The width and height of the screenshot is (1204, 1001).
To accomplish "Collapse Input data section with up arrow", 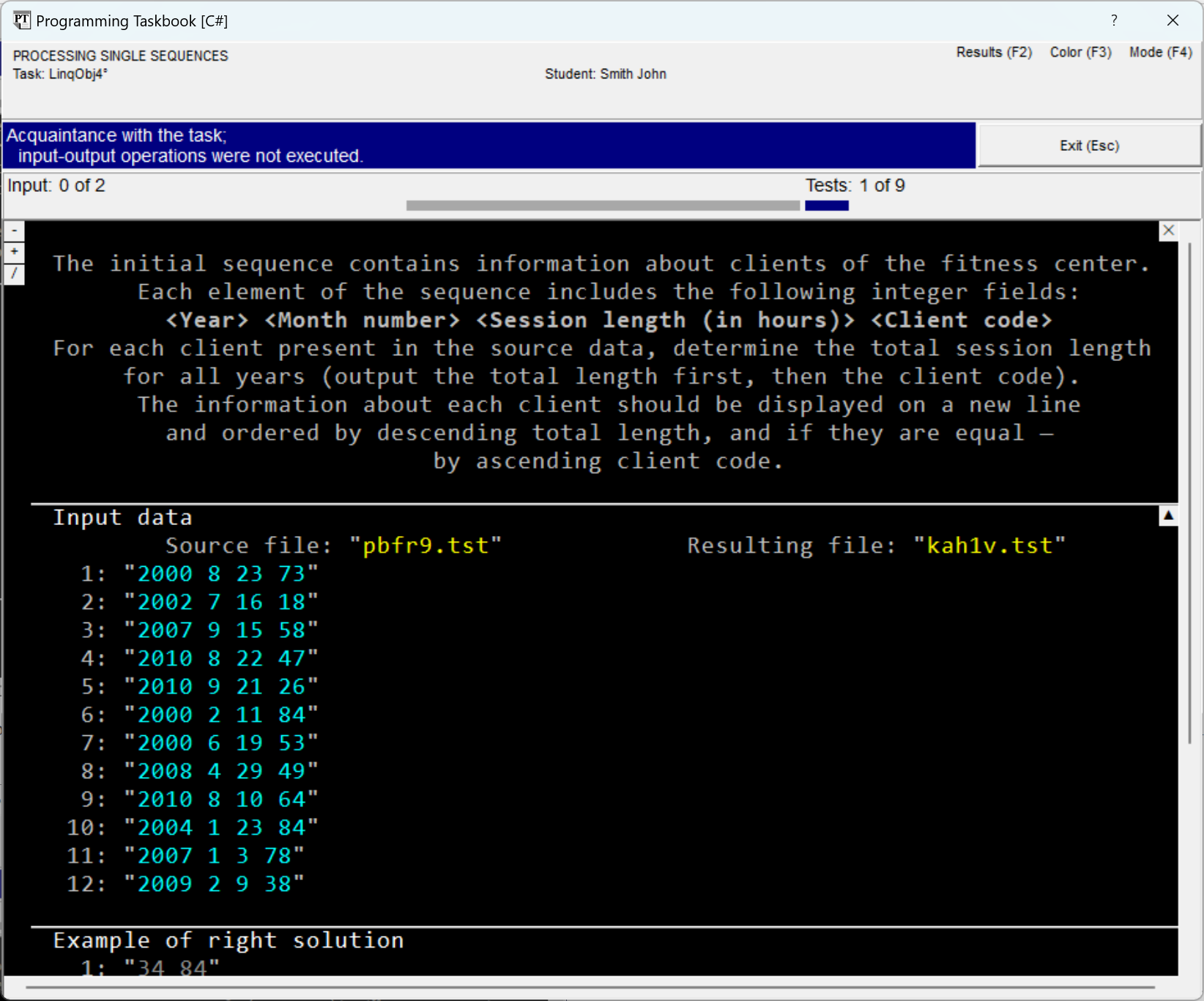I will [x=1169, y=516].
